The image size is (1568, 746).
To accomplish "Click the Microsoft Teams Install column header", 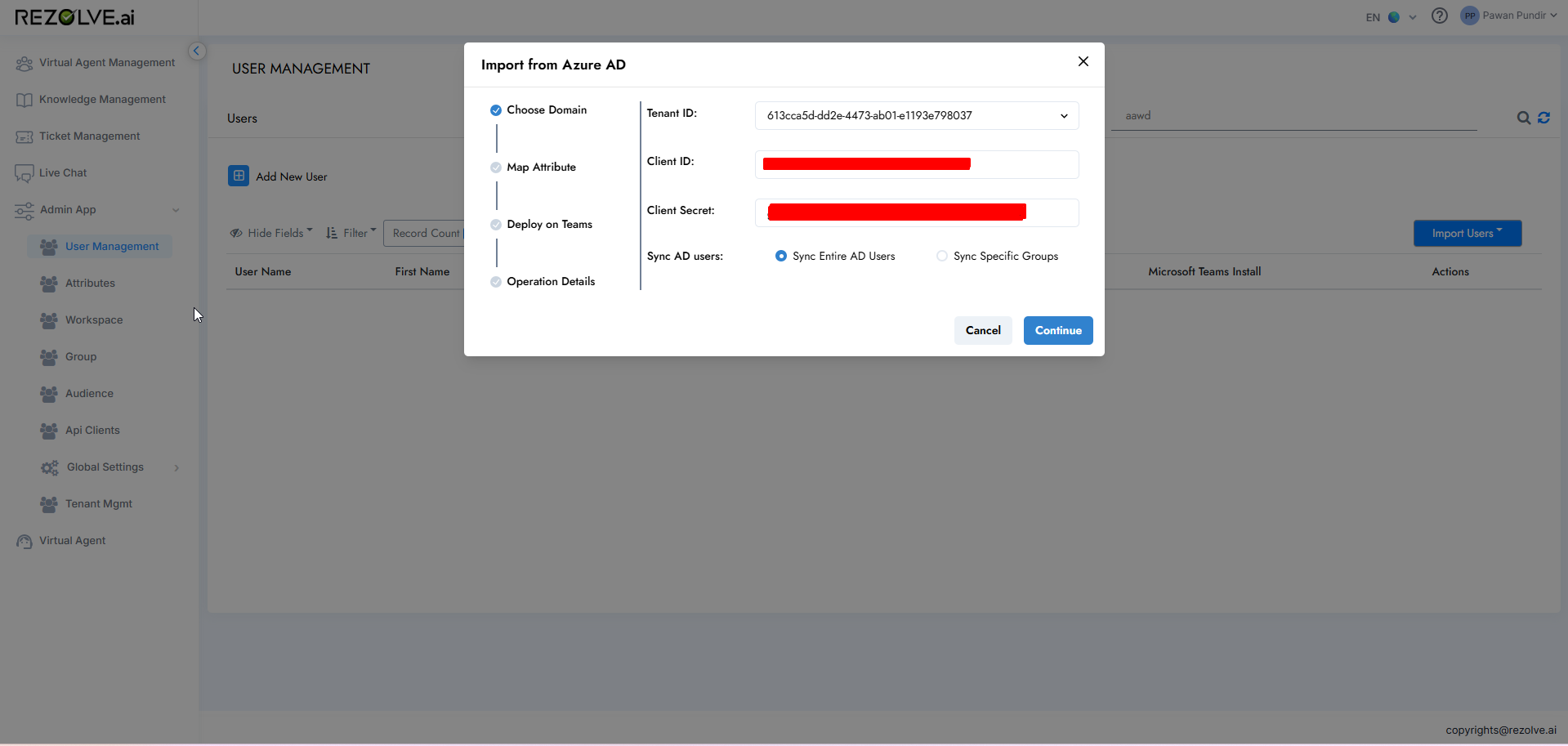I will (1204, 271).
